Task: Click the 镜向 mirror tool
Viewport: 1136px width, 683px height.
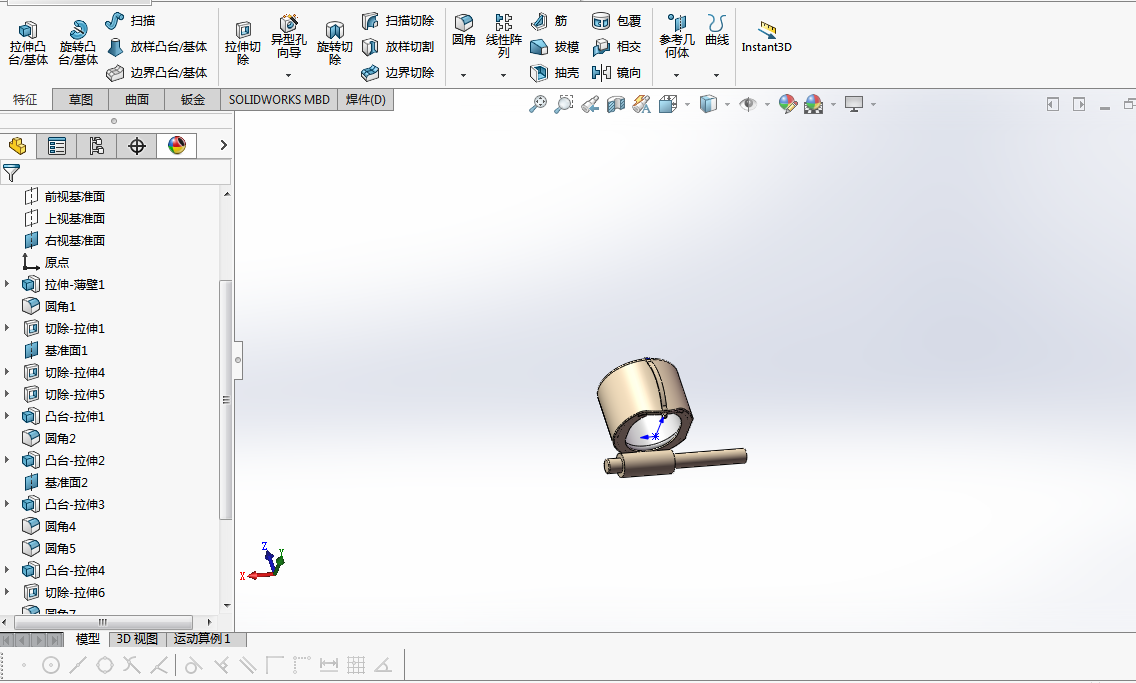Action: [x=617, y=72]
